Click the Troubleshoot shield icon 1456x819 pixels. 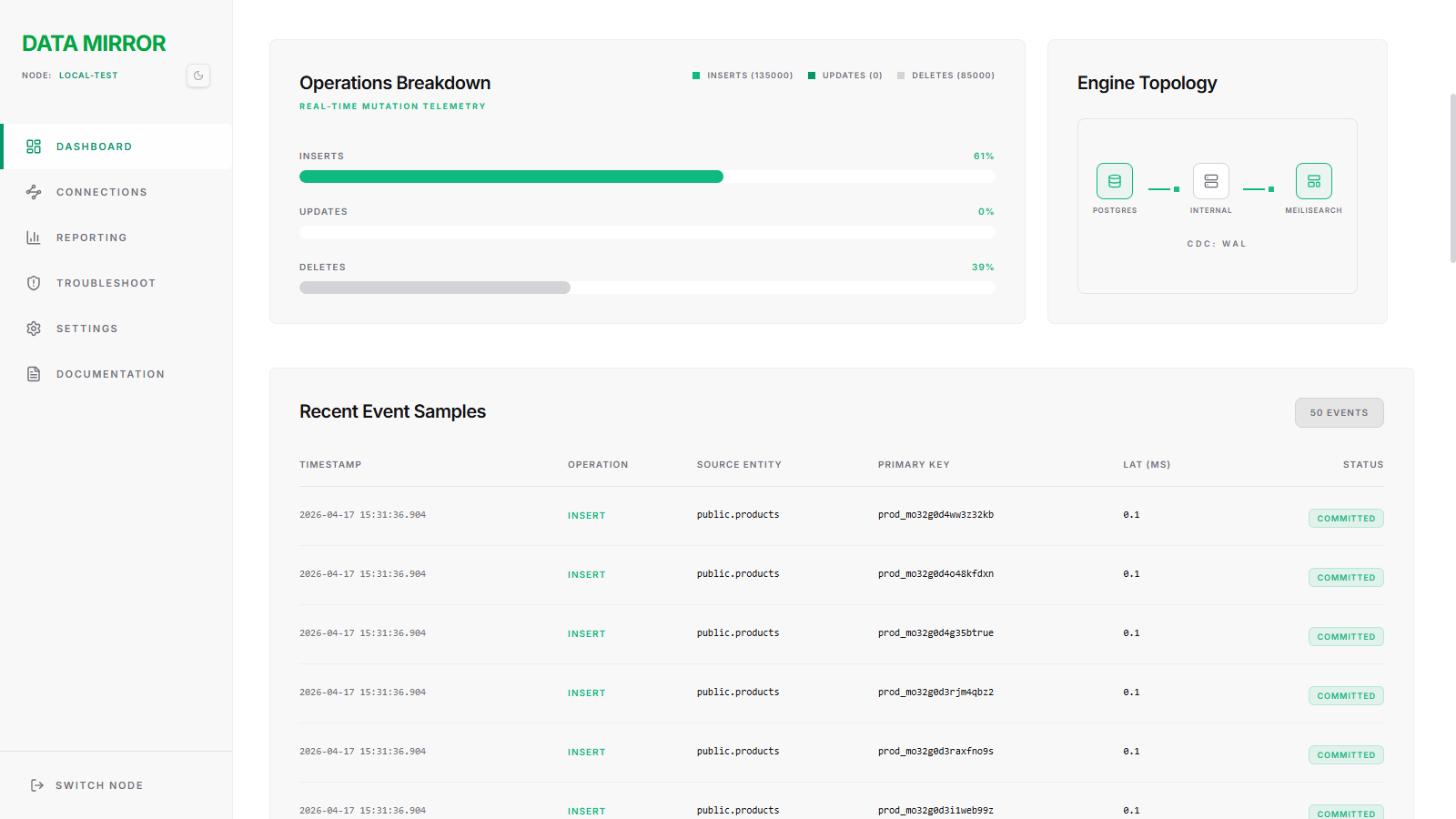pos(34,283)
